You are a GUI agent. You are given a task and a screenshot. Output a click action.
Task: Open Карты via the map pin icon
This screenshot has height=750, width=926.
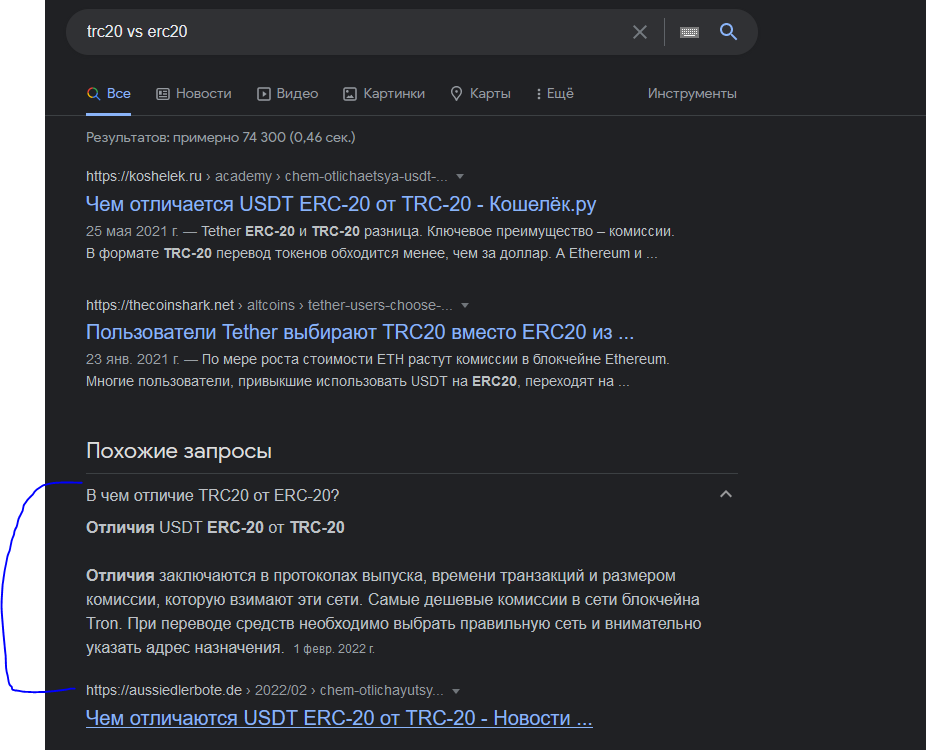point(458,93)
